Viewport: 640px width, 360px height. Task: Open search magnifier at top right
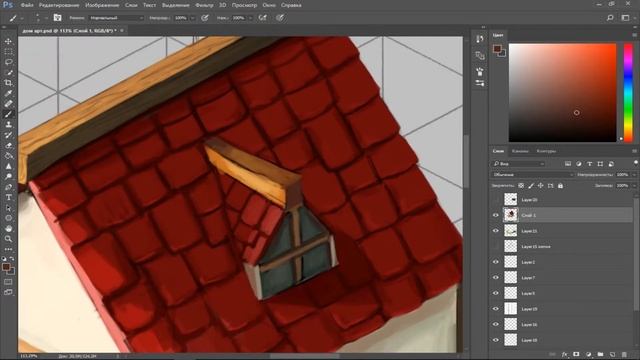coord(610,18)
